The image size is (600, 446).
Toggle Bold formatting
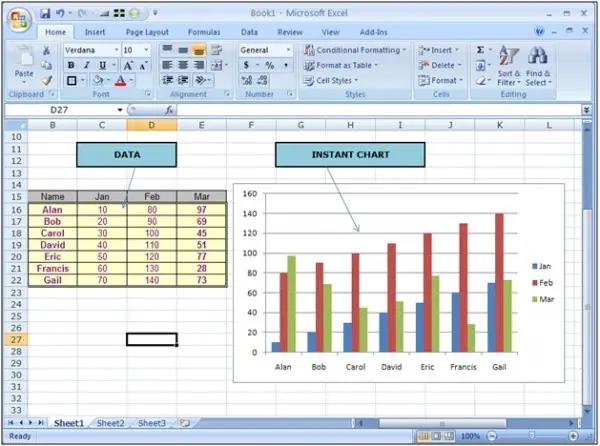tap(71, 65)
